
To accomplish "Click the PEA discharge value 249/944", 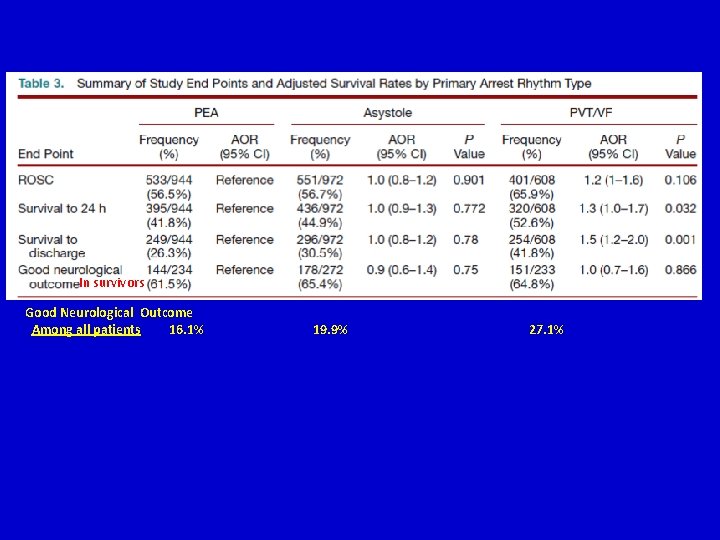I will [169, 239].
